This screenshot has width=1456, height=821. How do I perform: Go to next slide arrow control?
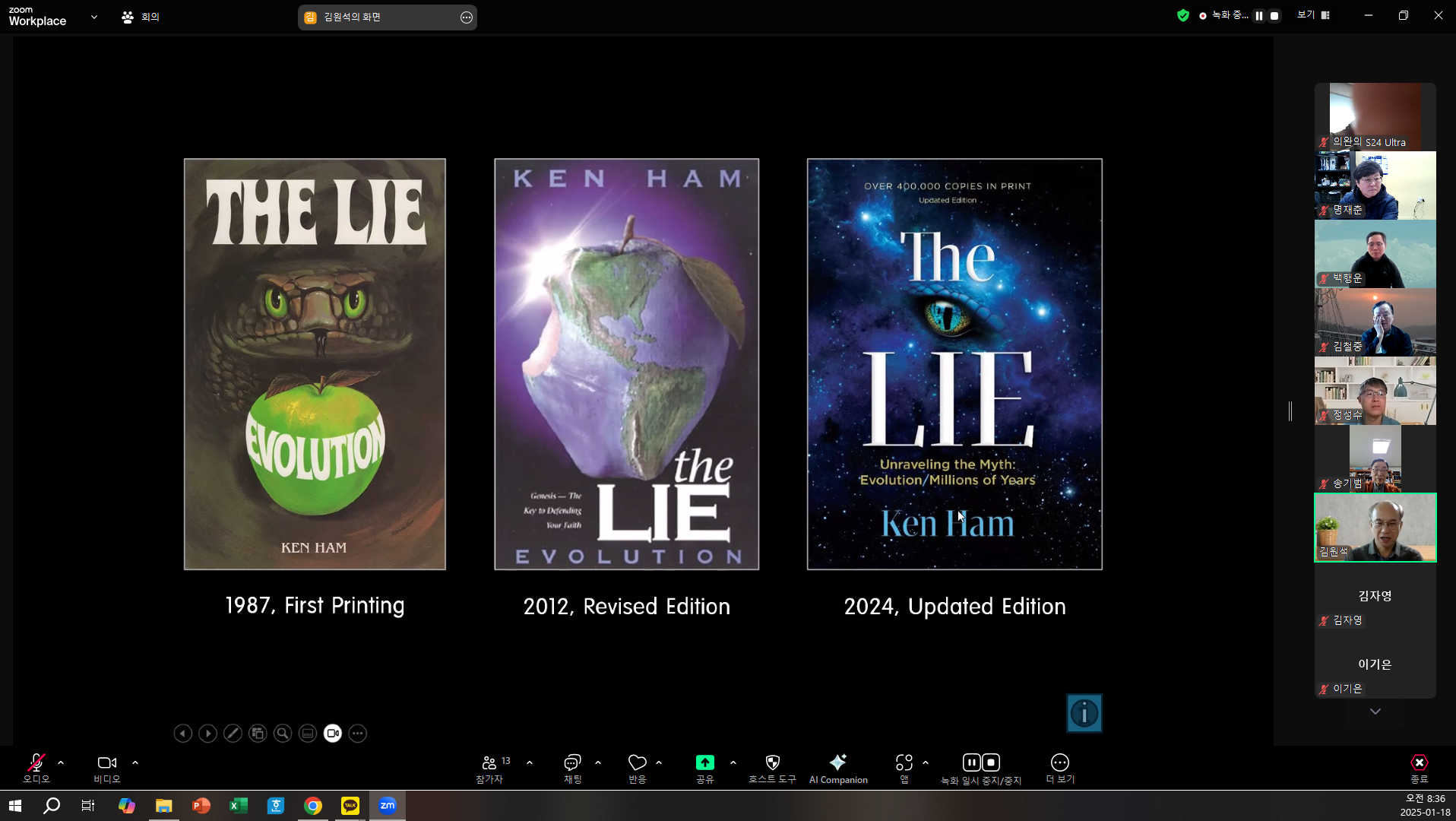click(x=207, y=734)
